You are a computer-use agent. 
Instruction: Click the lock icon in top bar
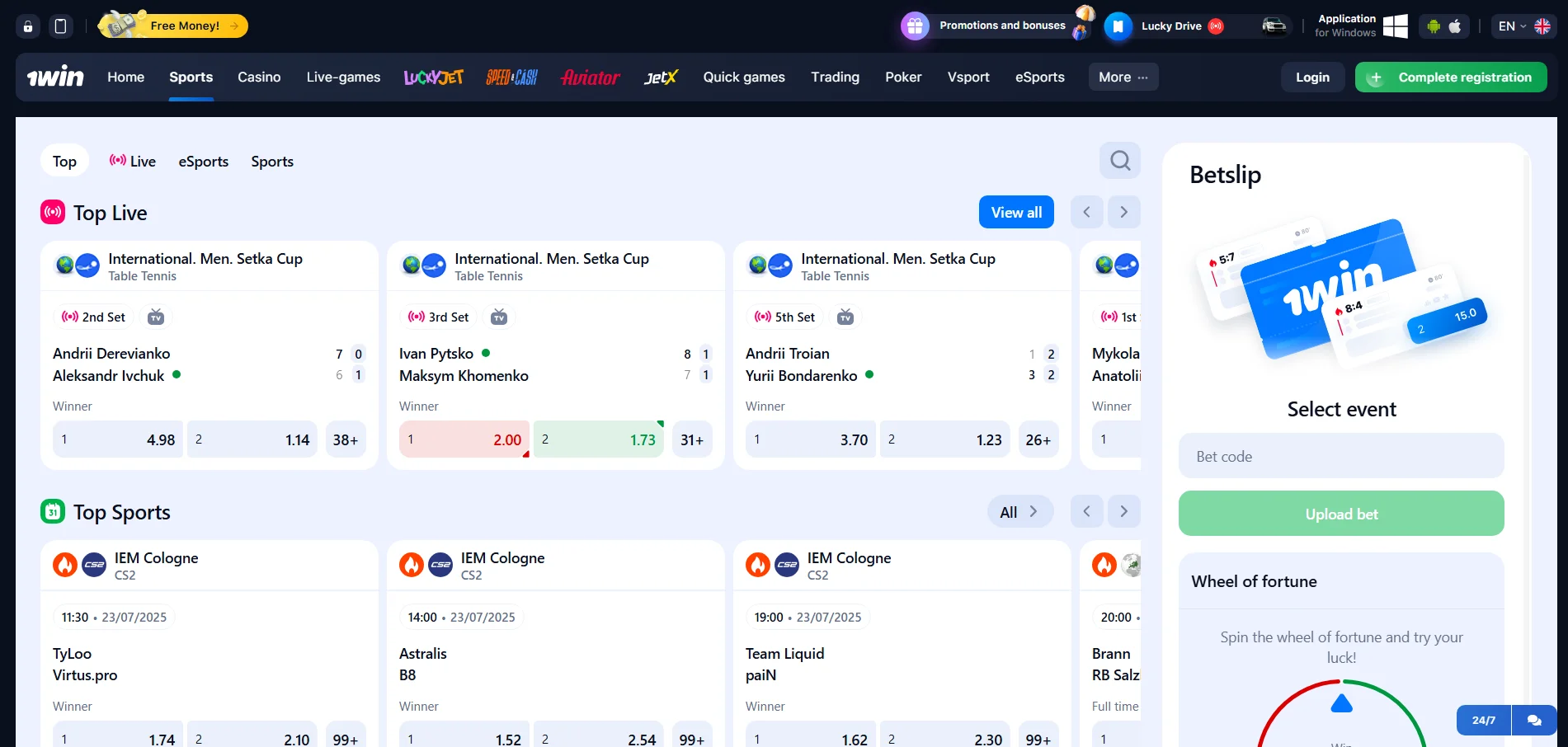(x=28, y=26)
